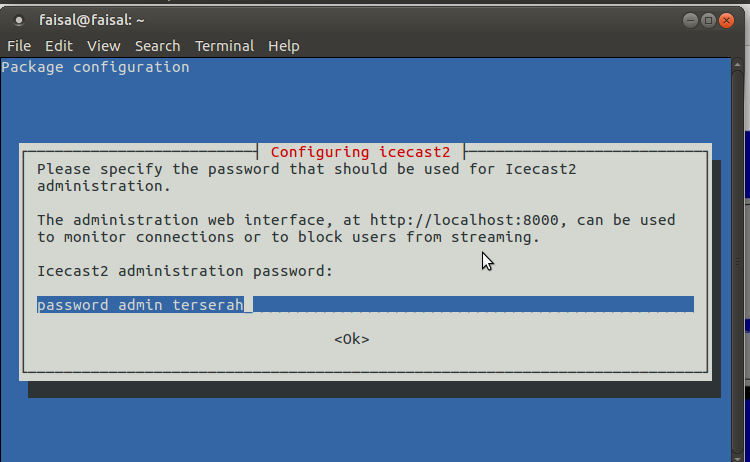Open the Search menu
Image resolution: width=750 pixels, height=462 pixels.
point(157,46)
